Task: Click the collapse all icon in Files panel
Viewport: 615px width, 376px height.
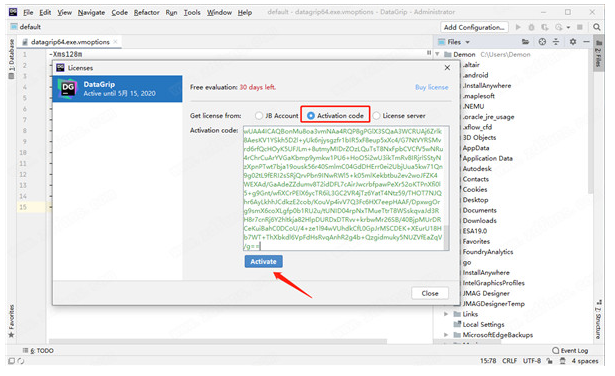Action: point(556,42)
